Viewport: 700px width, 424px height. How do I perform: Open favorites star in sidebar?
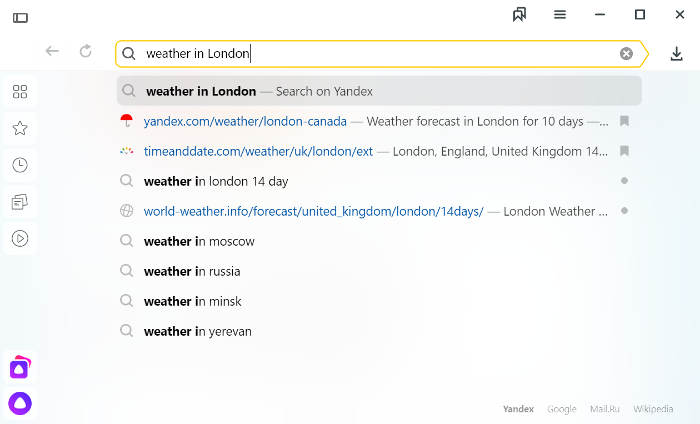pos(20,129)
